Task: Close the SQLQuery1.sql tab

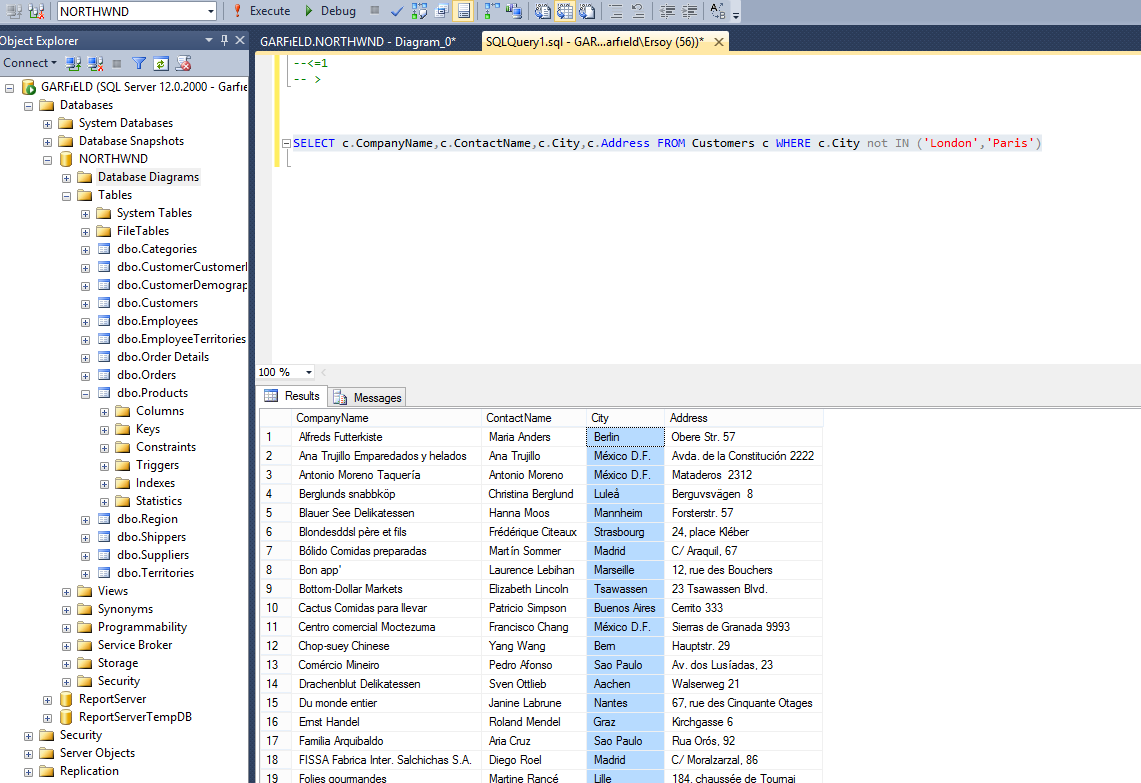Action: click(x=719, y=42)
